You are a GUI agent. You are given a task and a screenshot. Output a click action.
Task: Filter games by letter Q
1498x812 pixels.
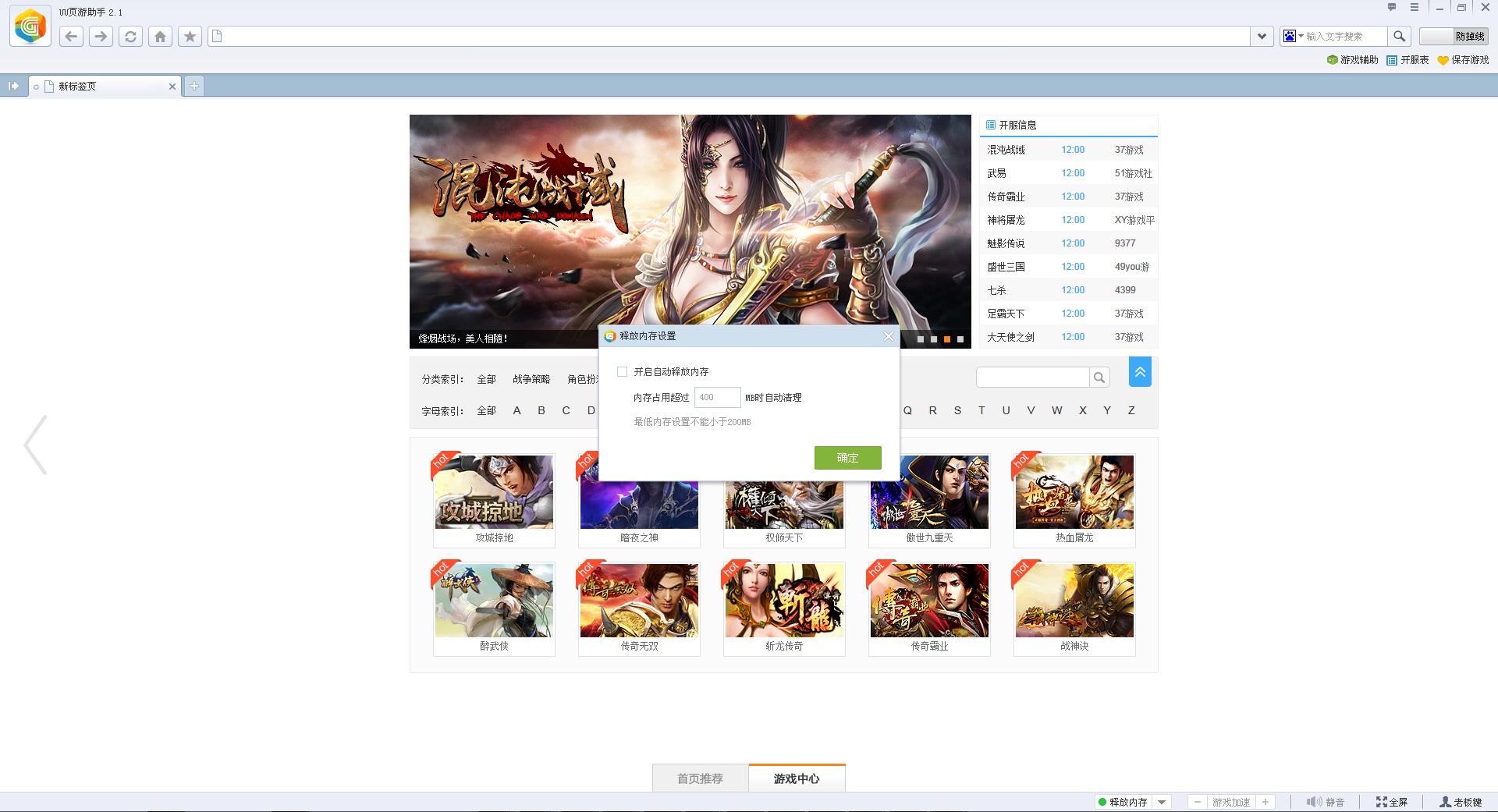[907, 410]
